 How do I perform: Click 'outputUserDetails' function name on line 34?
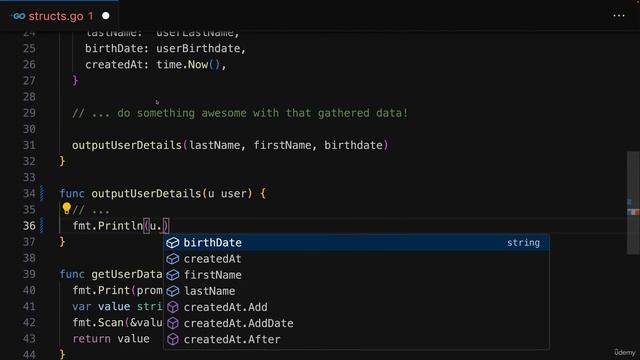(x=146, y=193)
